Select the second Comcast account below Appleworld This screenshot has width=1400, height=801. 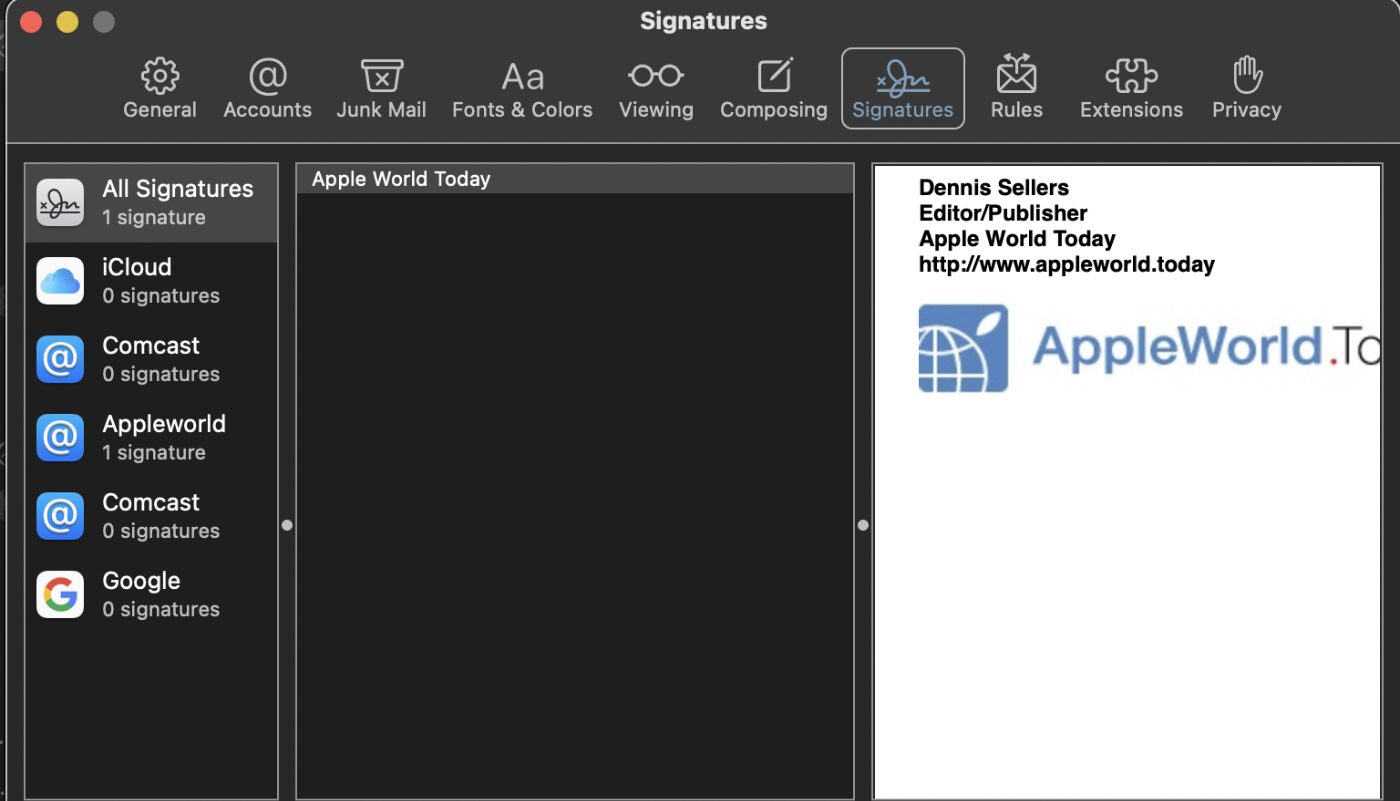(x=151, y=516)
